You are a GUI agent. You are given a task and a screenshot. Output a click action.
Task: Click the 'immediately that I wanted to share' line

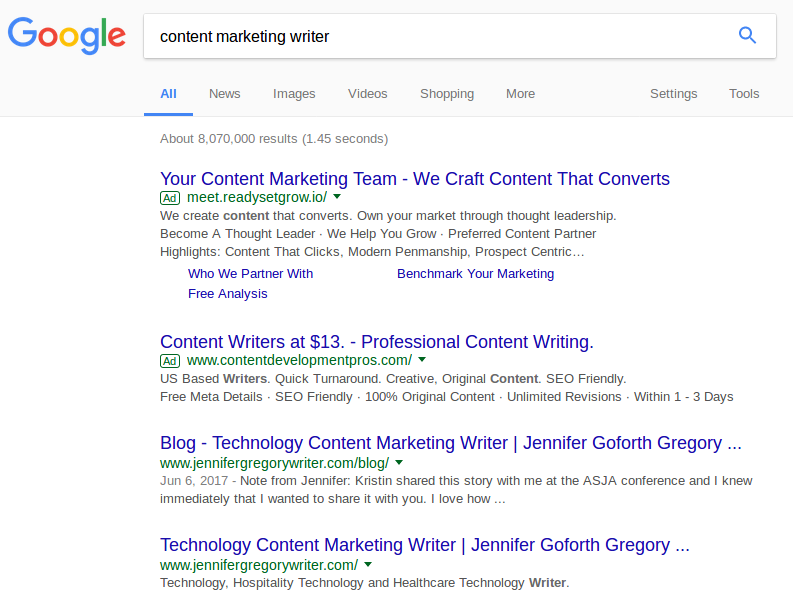pos(333,499)
